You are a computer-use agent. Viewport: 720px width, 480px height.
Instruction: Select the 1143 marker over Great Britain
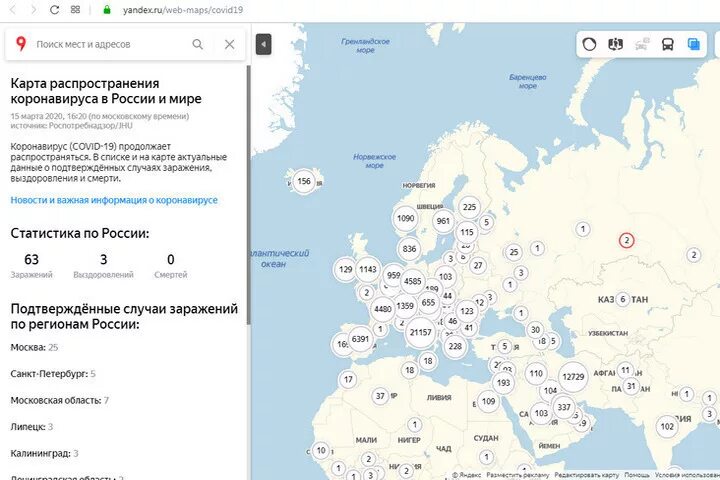click(368, 270)
